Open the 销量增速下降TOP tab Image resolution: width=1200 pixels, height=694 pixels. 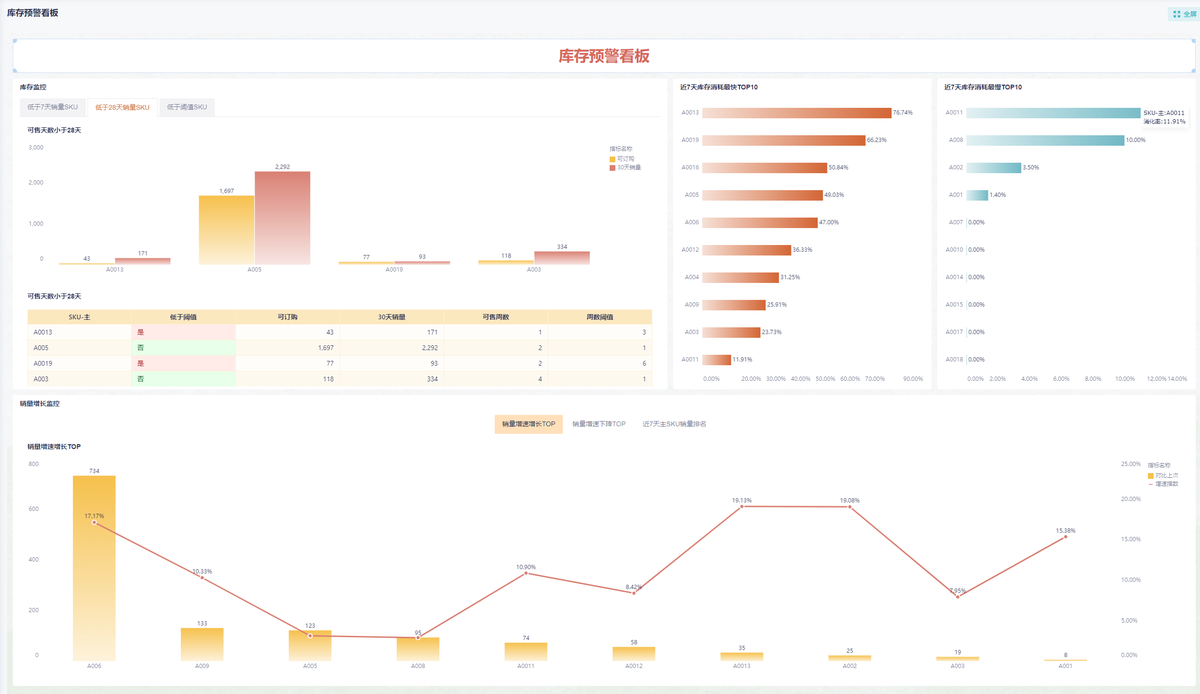[599, 424]
